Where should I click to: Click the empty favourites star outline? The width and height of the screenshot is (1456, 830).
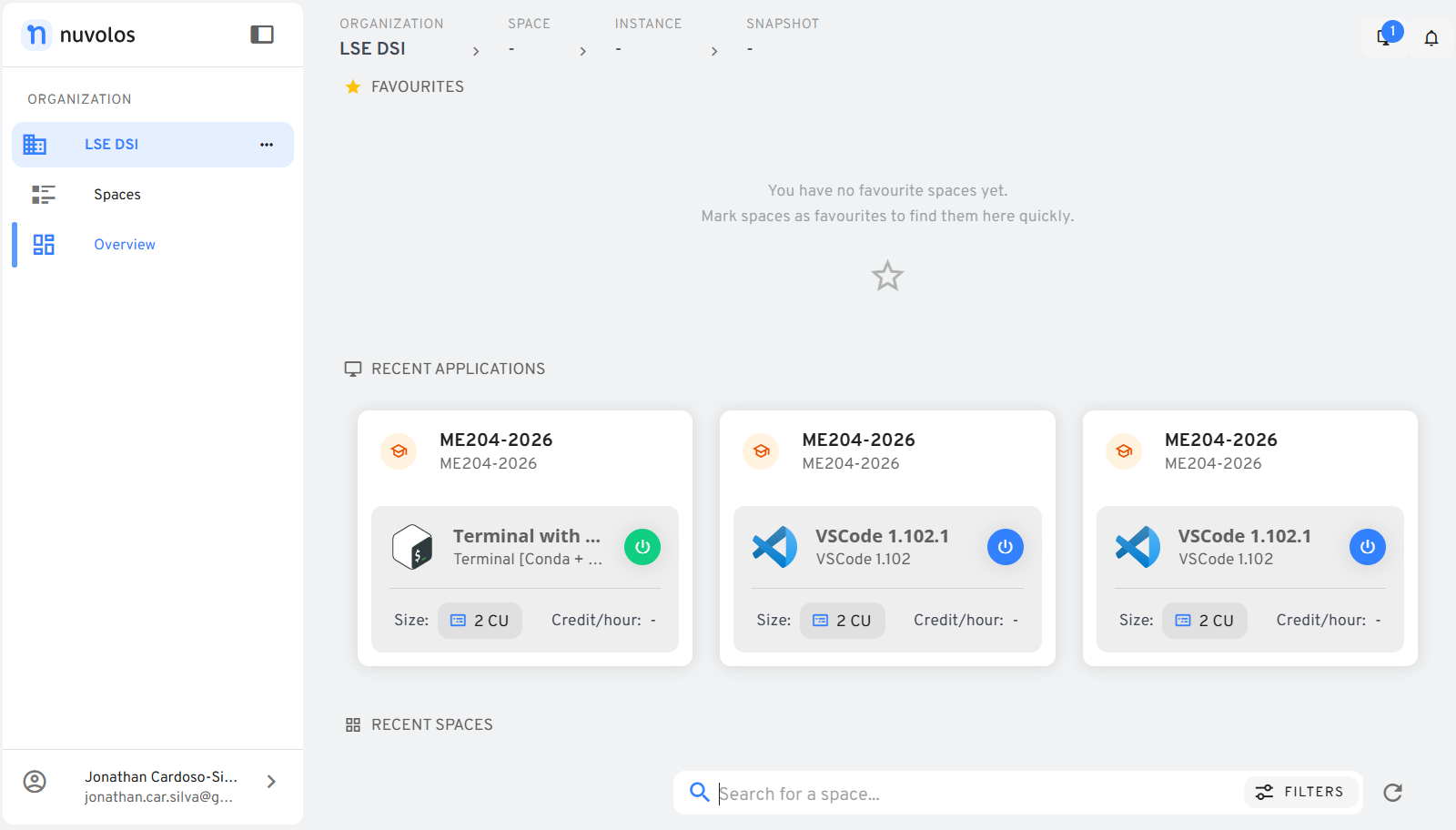[887, 276]
